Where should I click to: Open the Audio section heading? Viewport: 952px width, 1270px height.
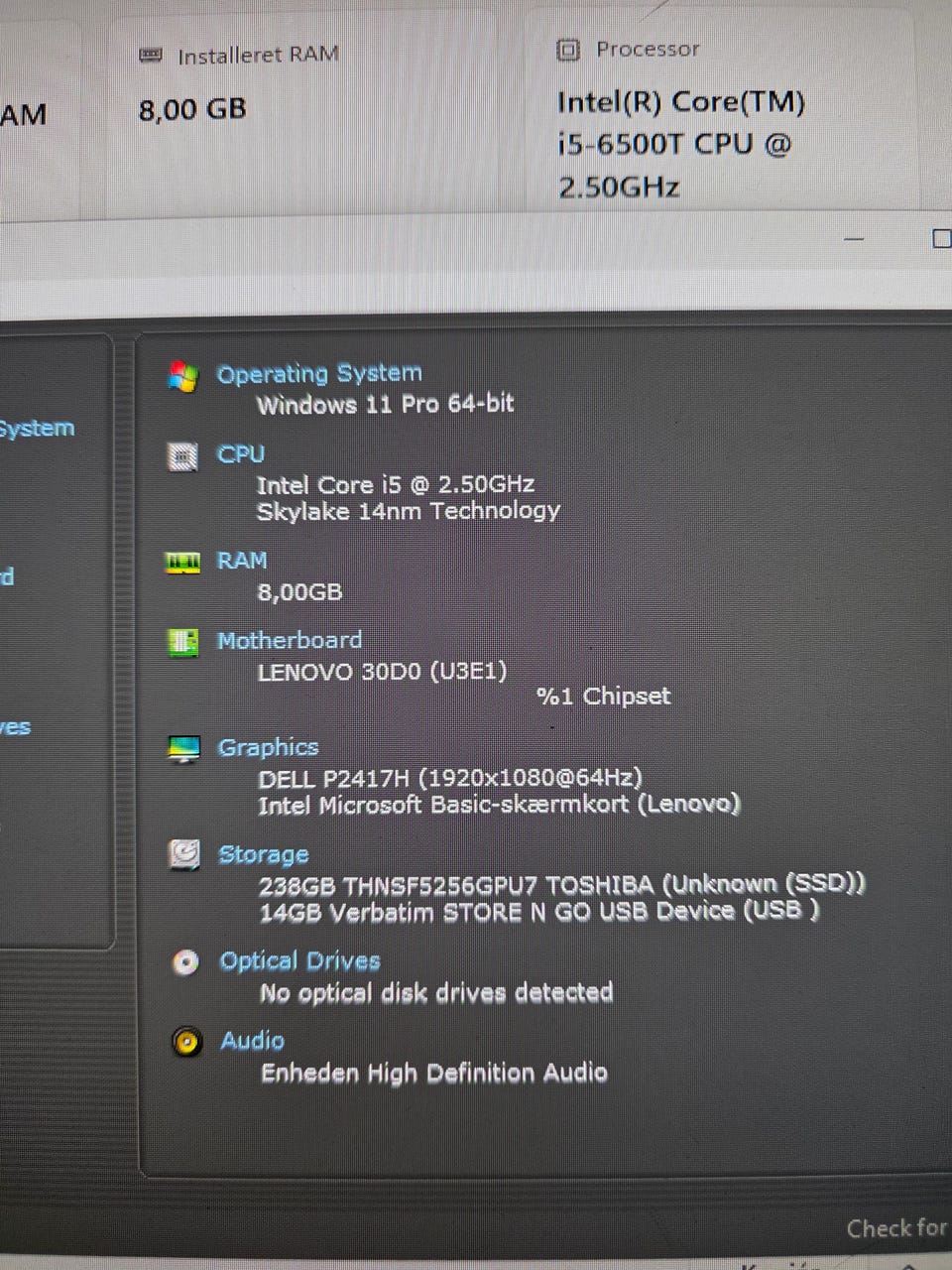pyautogui.click(x=252, y=1040)
